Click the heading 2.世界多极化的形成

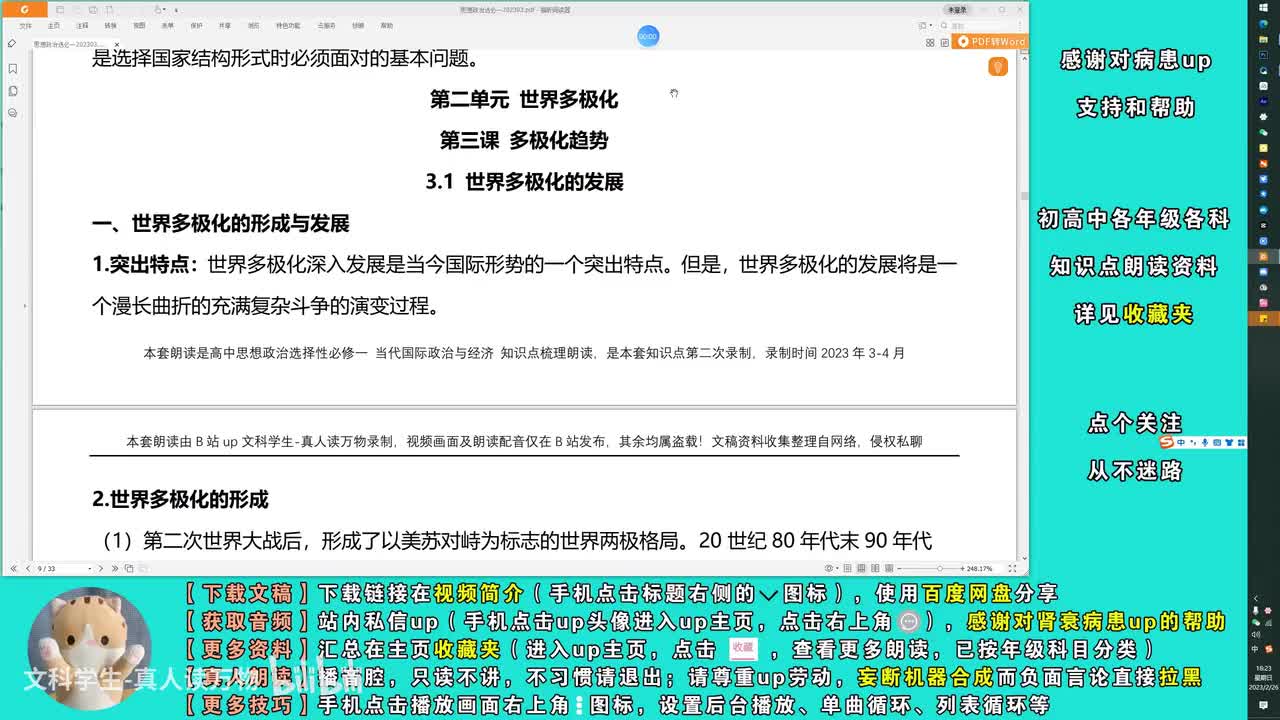[181, 499]
